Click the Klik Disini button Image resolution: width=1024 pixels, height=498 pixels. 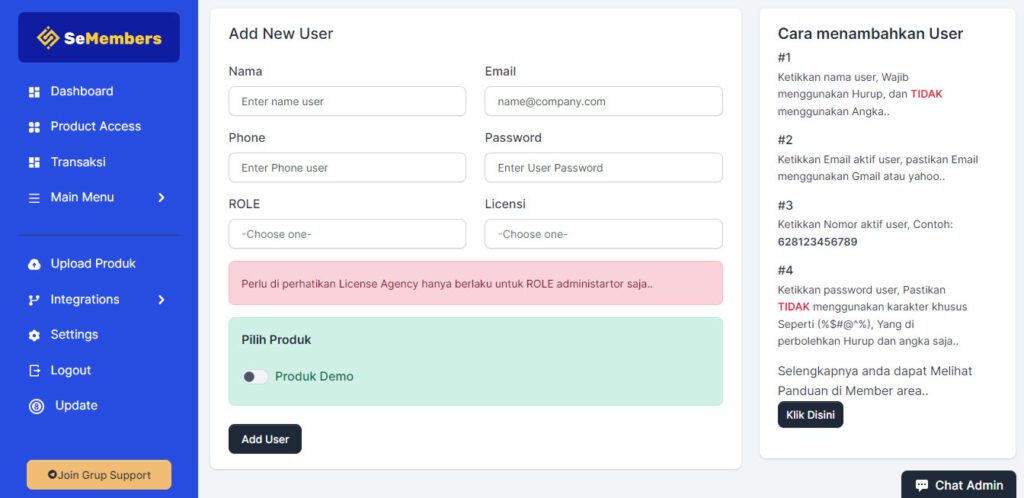coord(810,415)
